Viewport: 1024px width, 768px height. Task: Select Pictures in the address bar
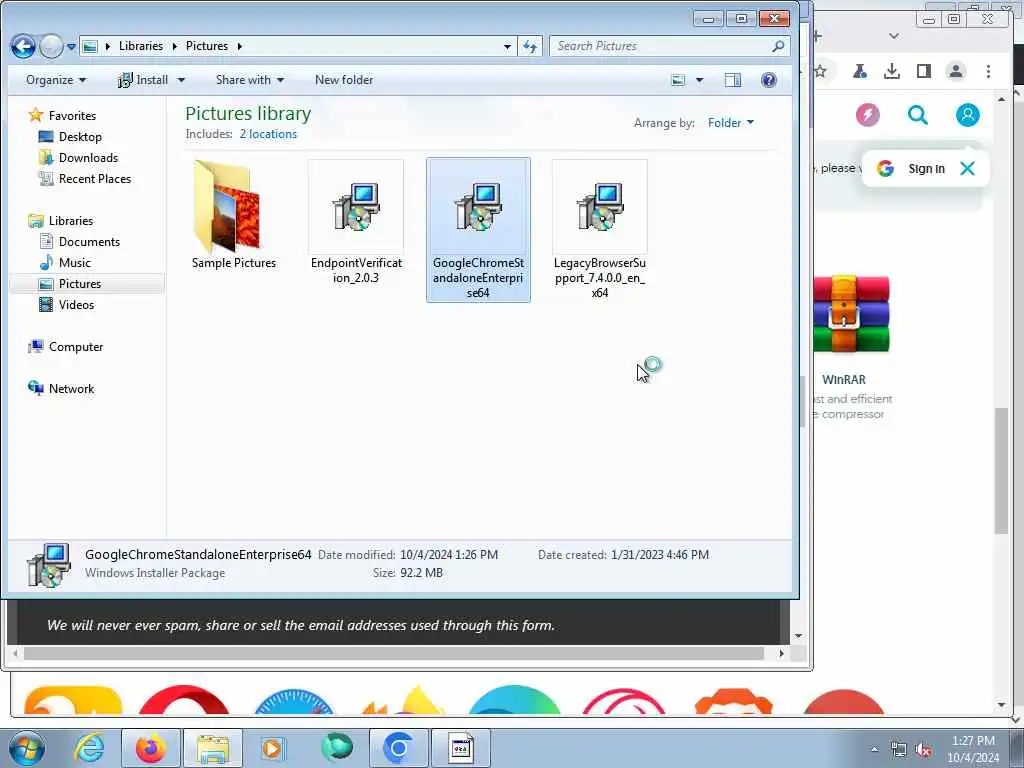[206, 46]
